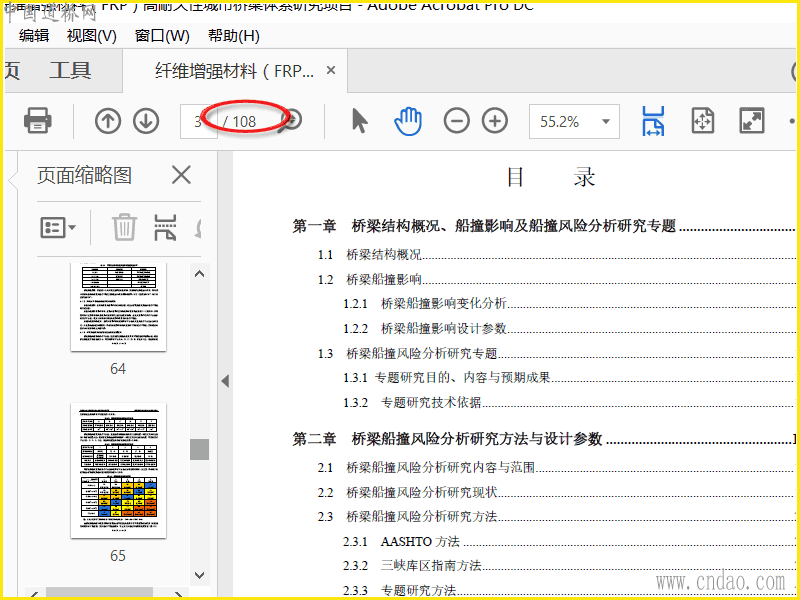Click page label 64 under thumbnail
Screen dimensions: 800x600
click(x=118, y=369)
